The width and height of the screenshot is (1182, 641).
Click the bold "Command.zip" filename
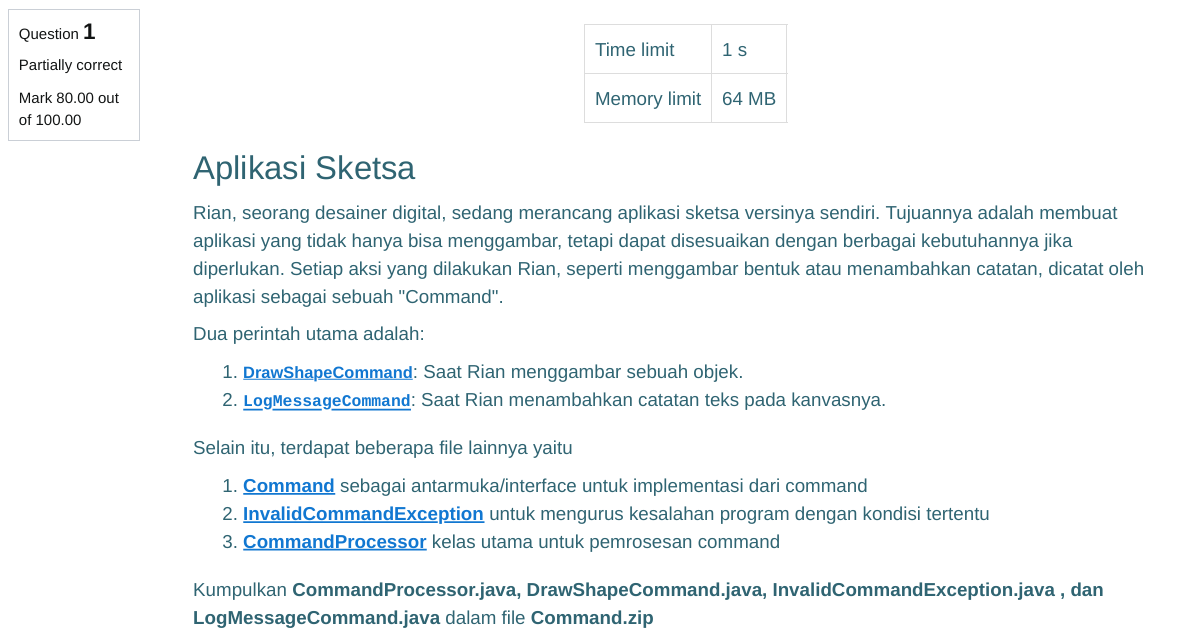[x=591, y=618]
